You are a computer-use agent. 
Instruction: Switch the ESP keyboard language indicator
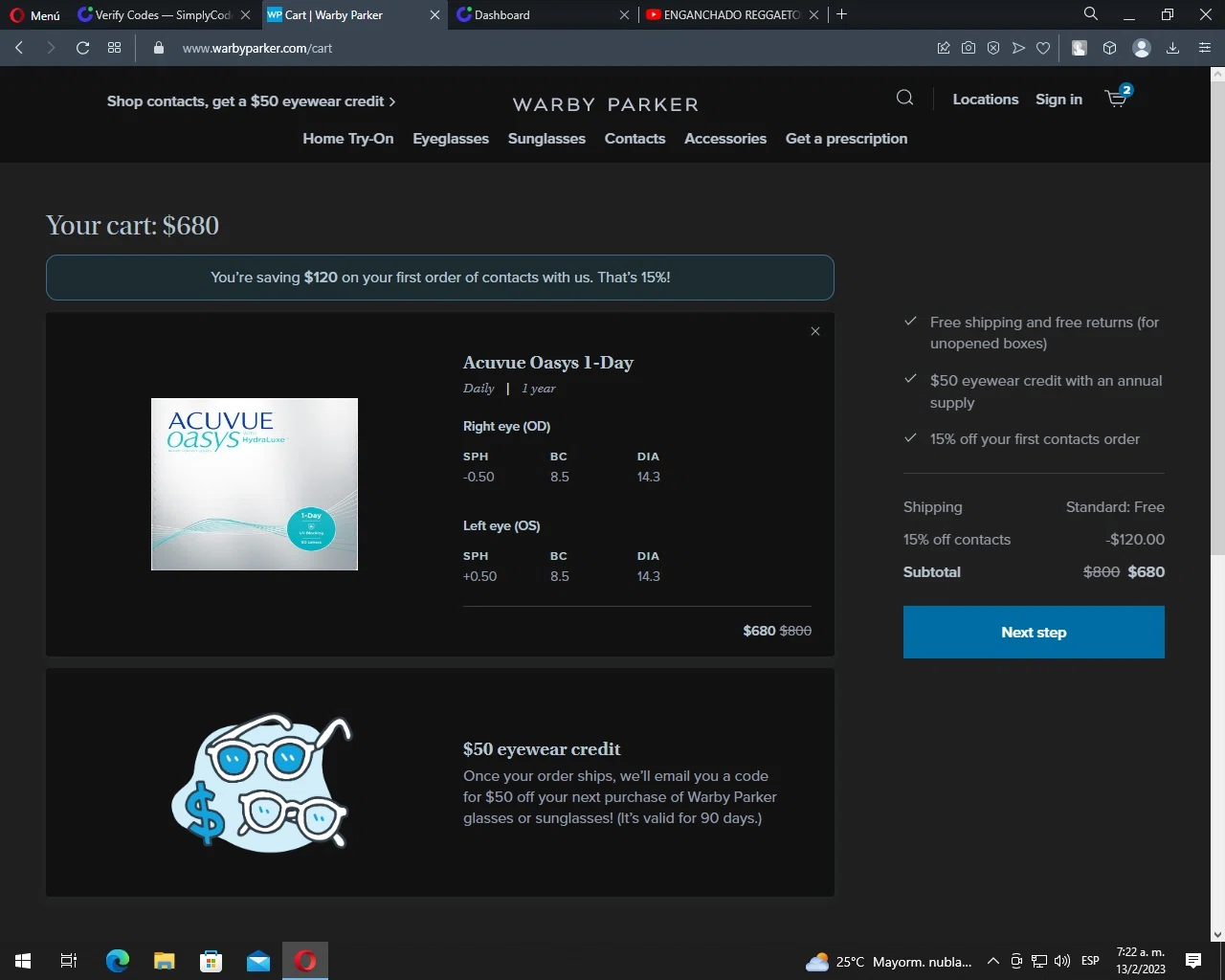(1090, 961)
